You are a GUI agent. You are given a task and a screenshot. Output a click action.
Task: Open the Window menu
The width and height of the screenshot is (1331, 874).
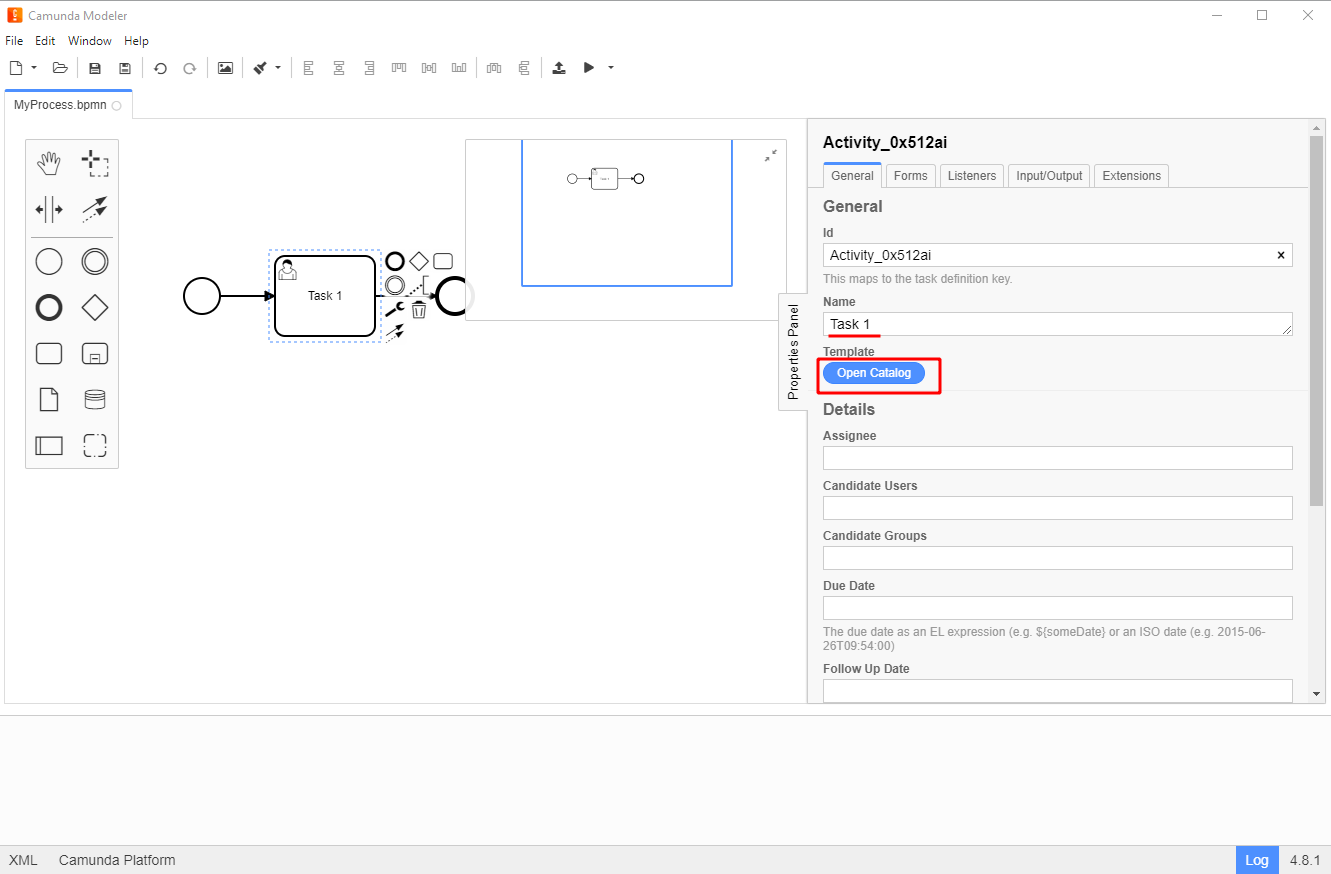point(90,41)
